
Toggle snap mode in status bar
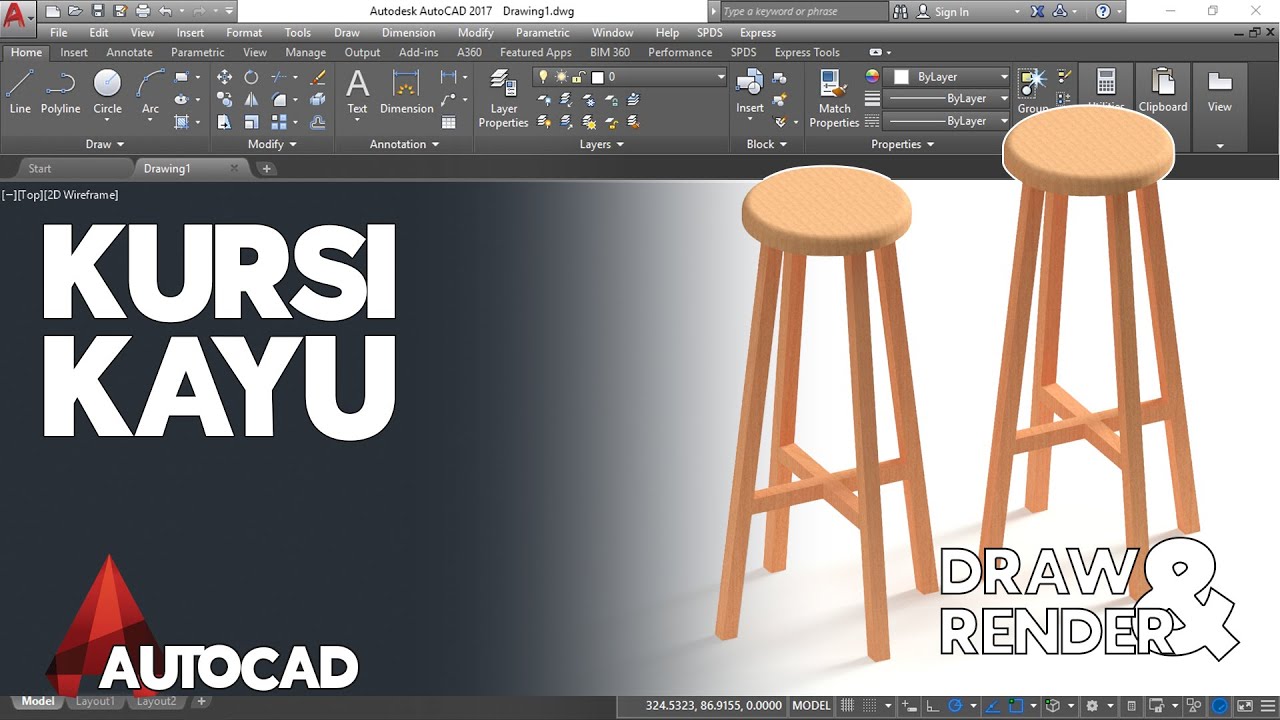871,705
